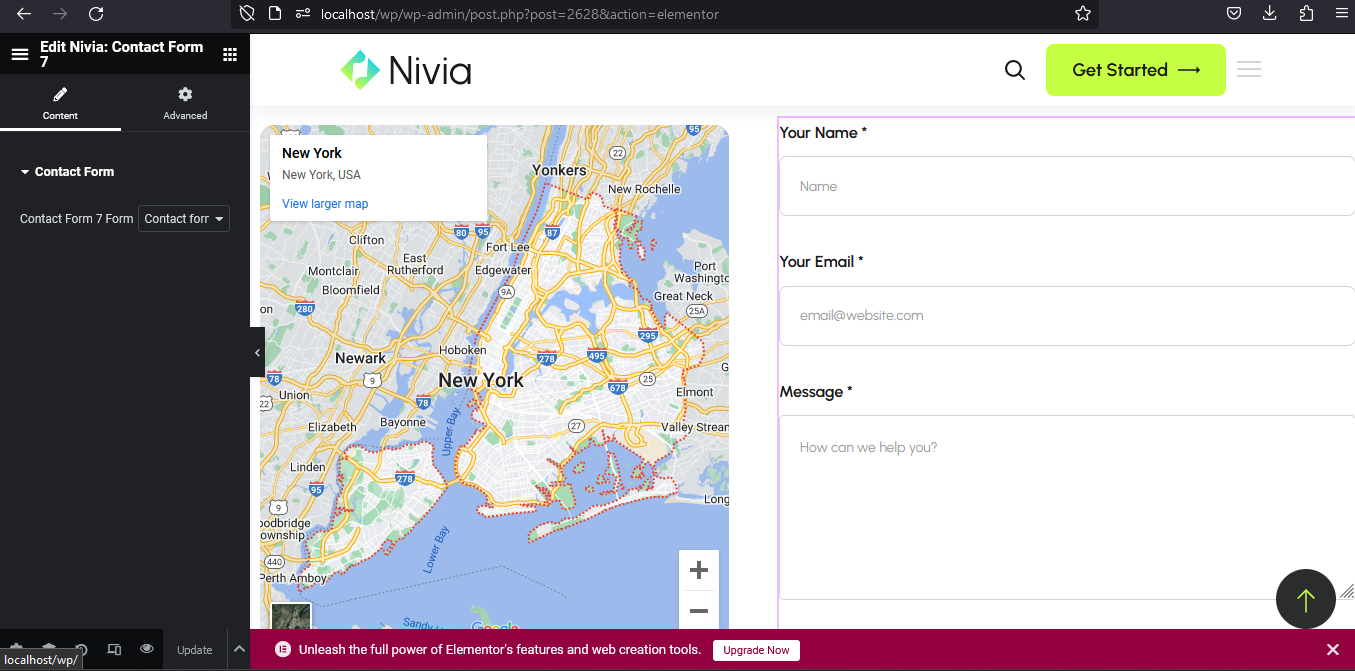Click the scroll-to-top arrow button

tap(1305, 599)
